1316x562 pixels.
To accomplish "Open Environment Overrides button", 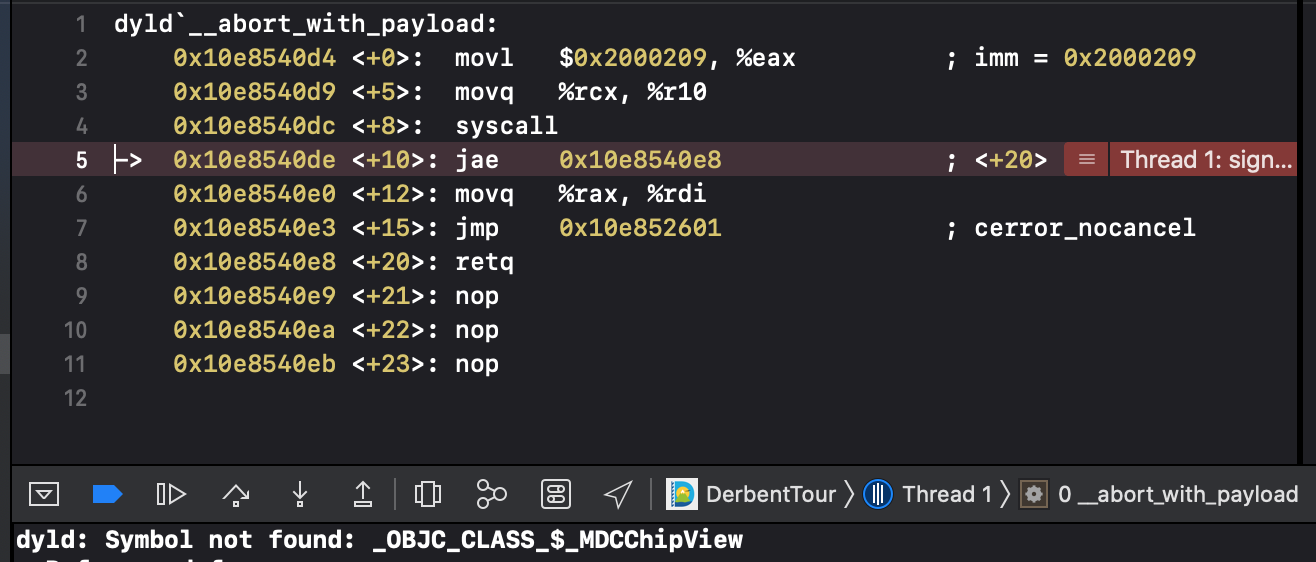I will pos(555,493).
